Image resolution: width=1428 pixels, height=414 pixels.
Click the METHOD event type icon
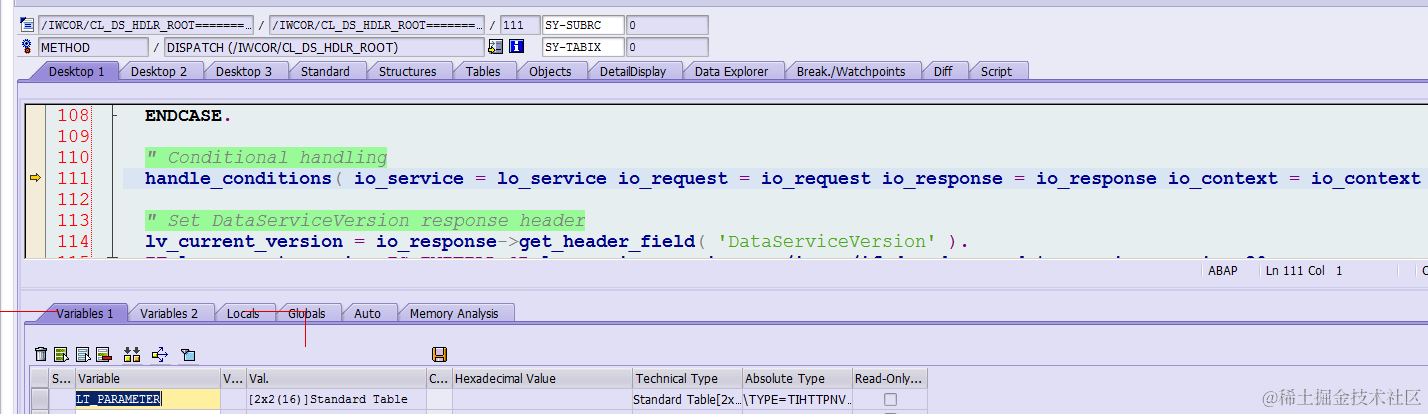(26, 47)
